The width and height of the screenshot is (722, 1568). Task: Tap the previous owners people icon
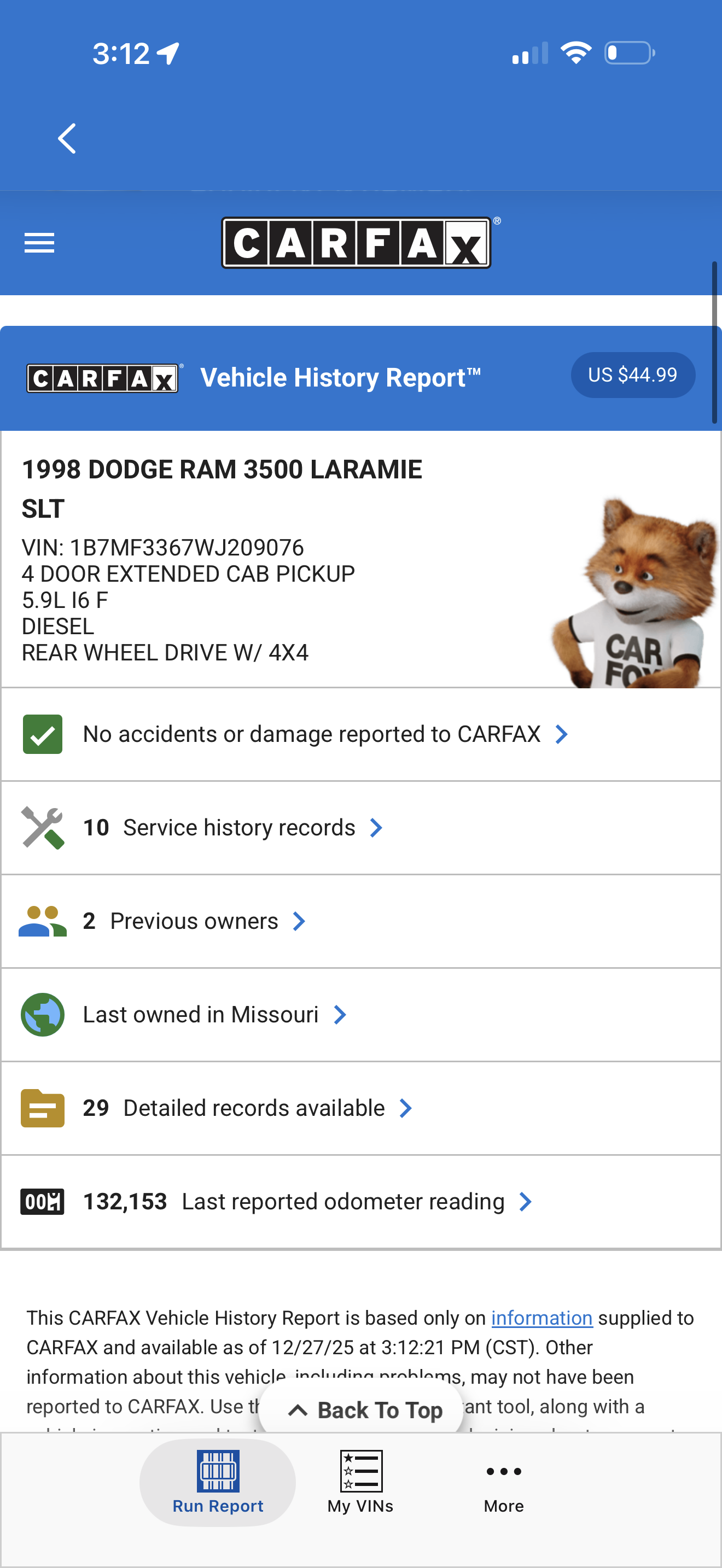(x=43, y=921)
